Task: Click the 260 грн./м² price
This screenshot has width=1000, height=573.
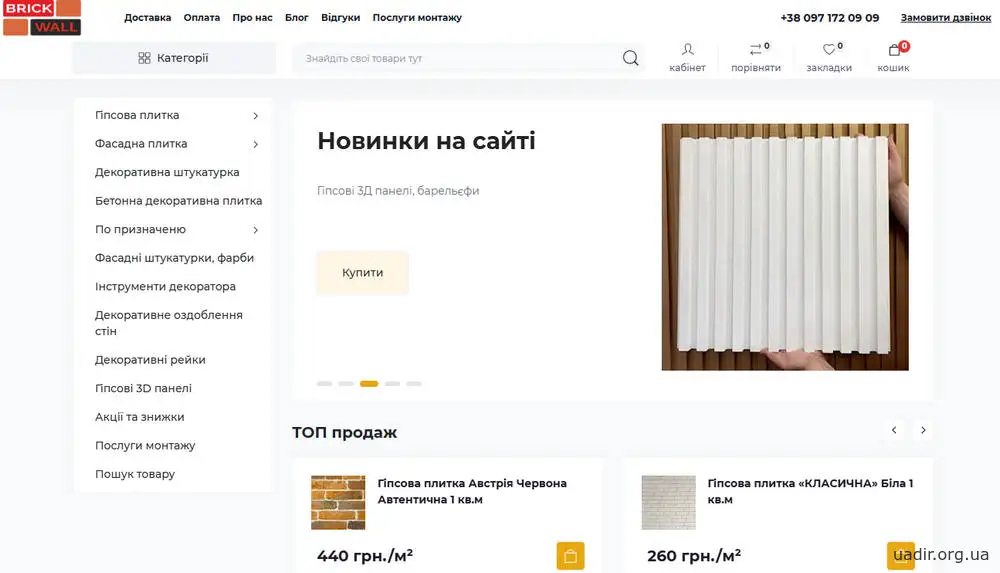Action: (694, 556)
